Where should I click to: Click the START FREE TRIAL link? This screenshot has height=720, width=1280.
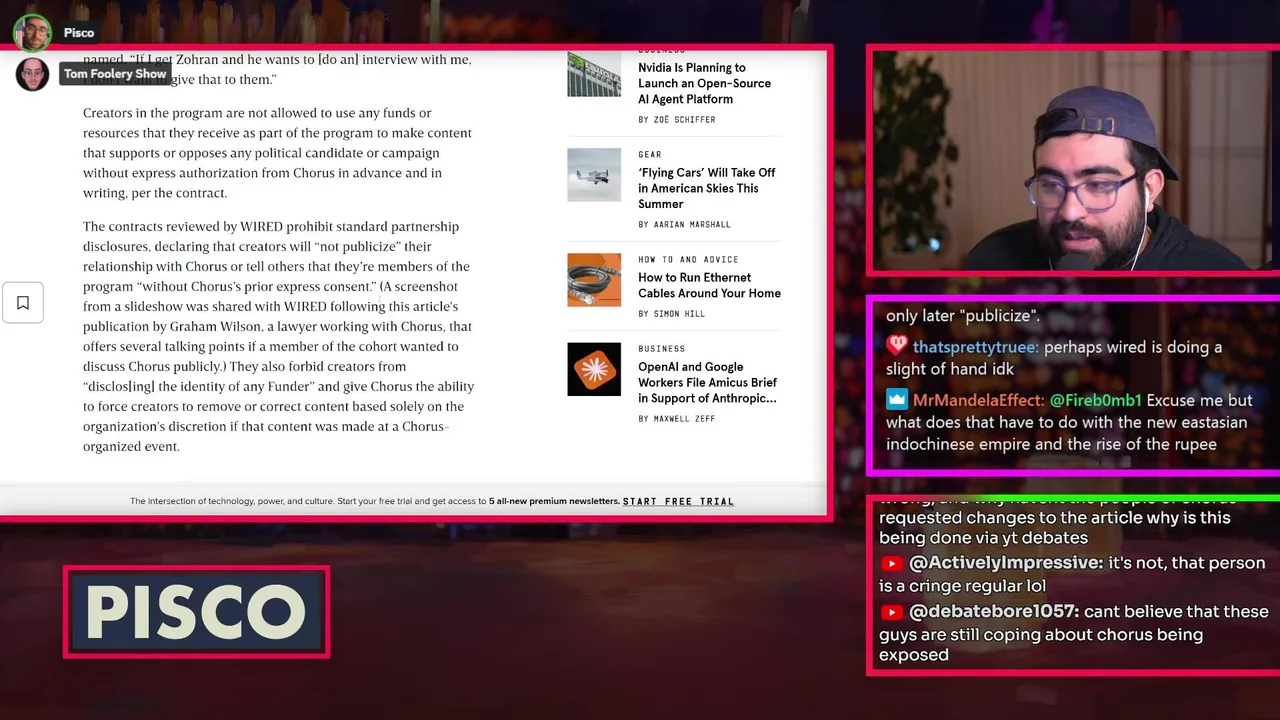[x=678, y=501]
